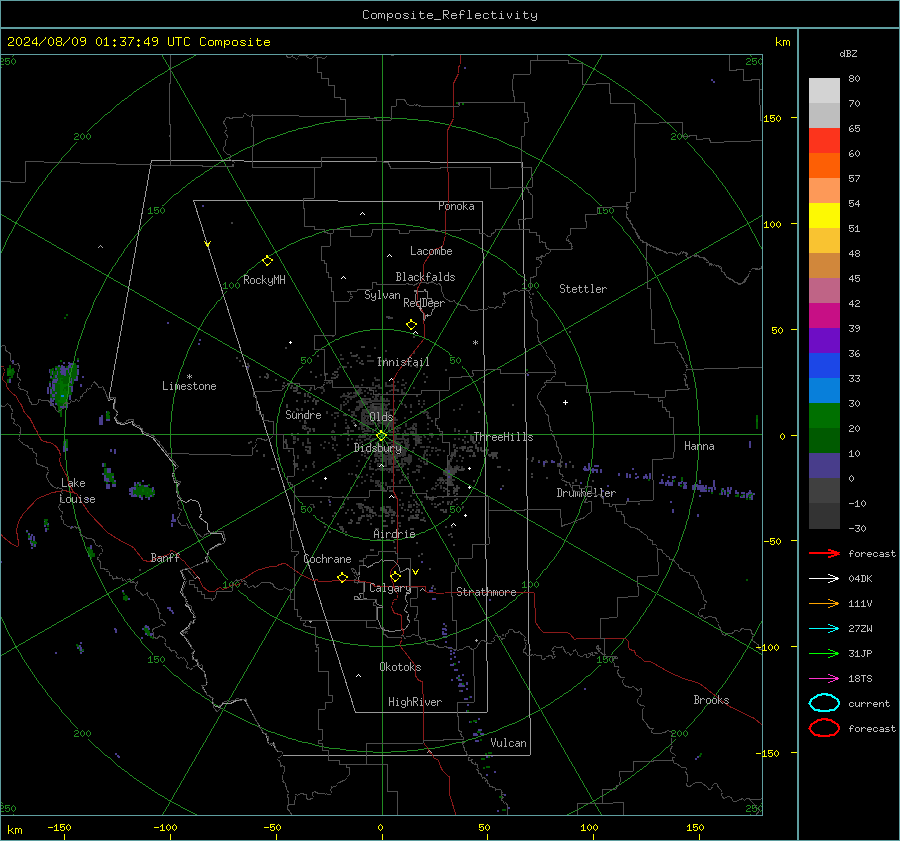Select the Sundre label
Screen dimensions: 900x841
pos(303,414)
